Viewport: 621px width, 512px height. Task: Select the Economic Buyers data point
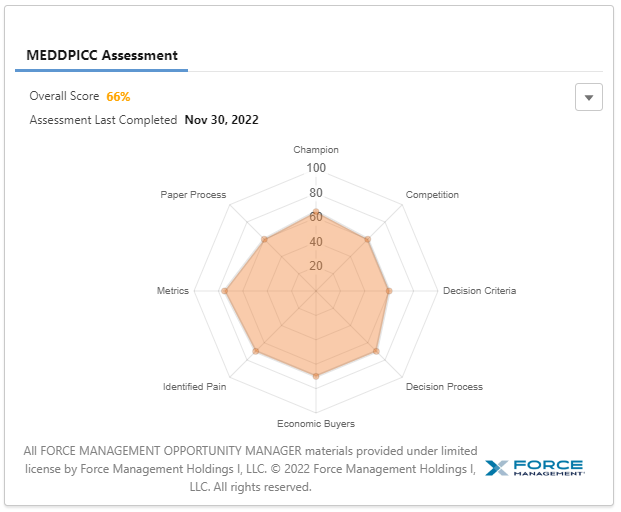point(316,376)
